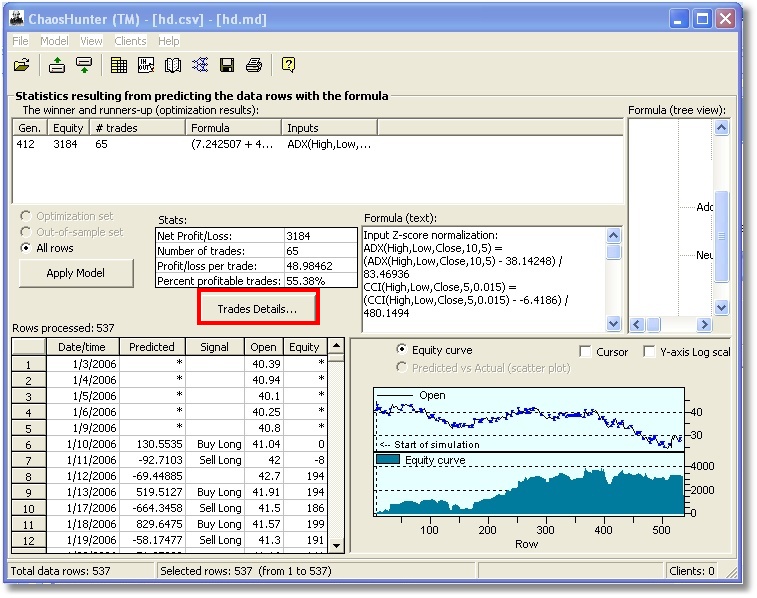Screen dimensions: 757x598
Task: Open the Clients menu
Action: pyautogui.click(x=130, y=41)
